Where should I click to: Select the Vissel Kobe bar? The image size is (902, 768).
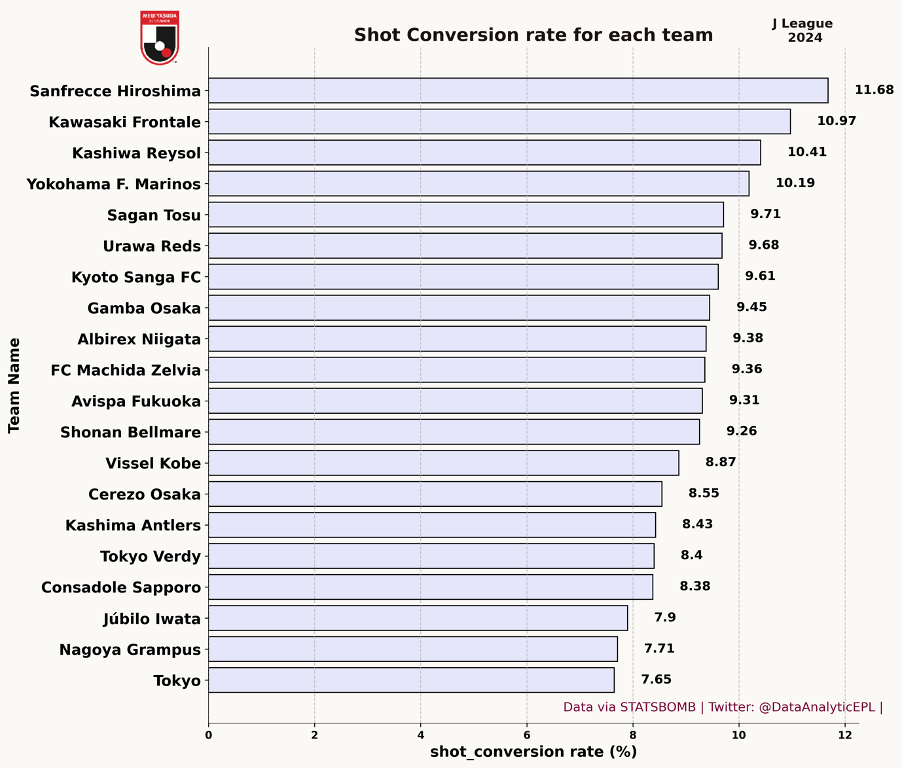coord(443,463)
